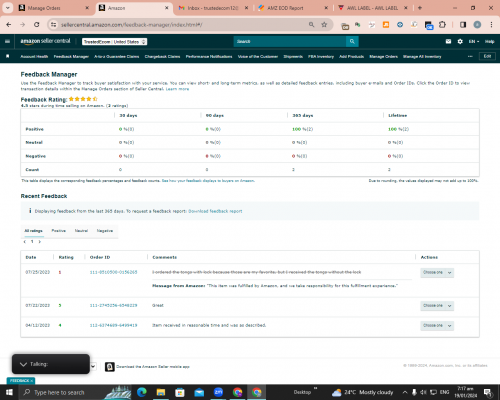The image size is (500, 400).
Task: Open Chrome side panel icon
Action: 463,25
